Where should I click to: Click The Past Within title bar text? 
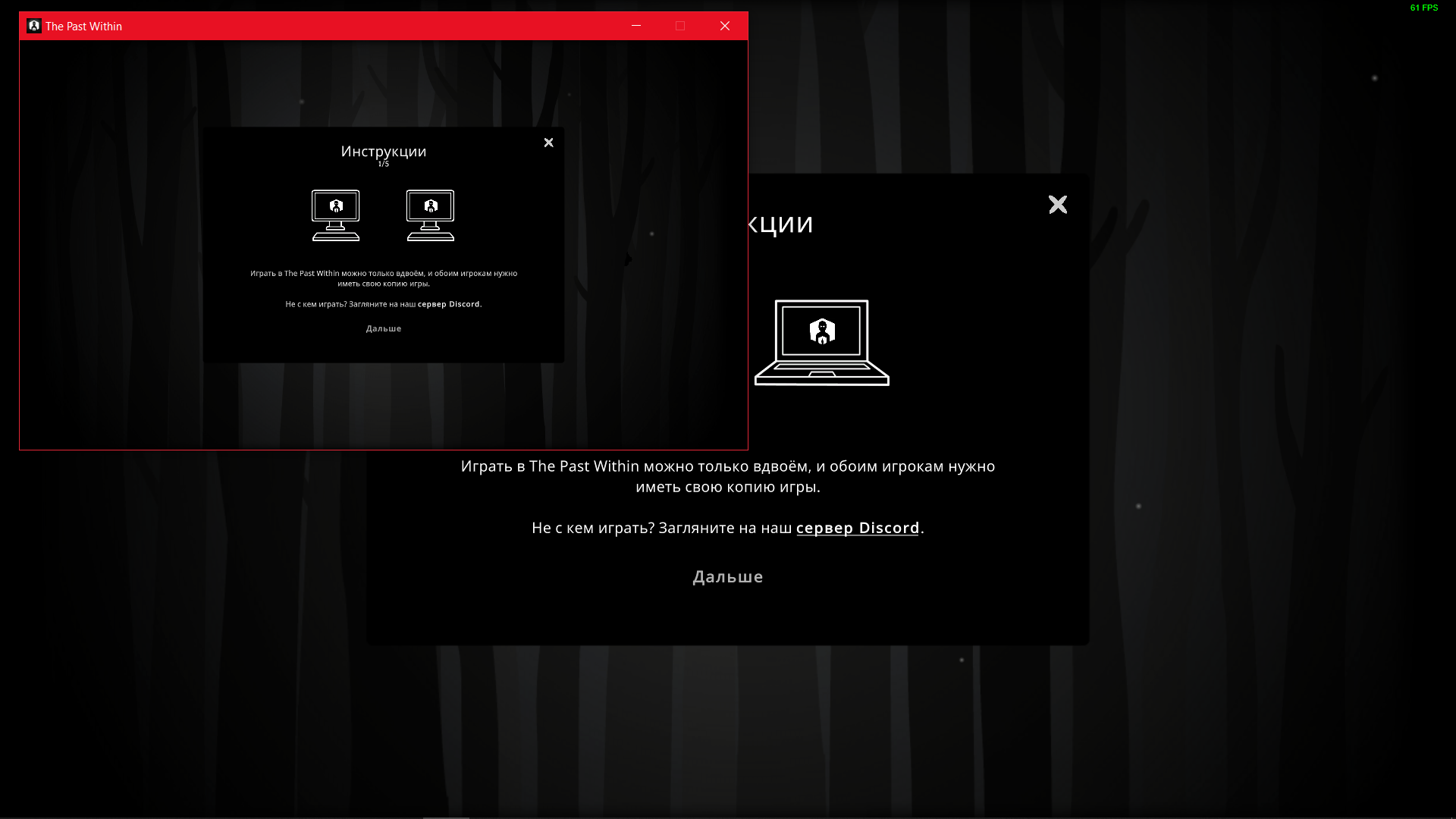83,27
